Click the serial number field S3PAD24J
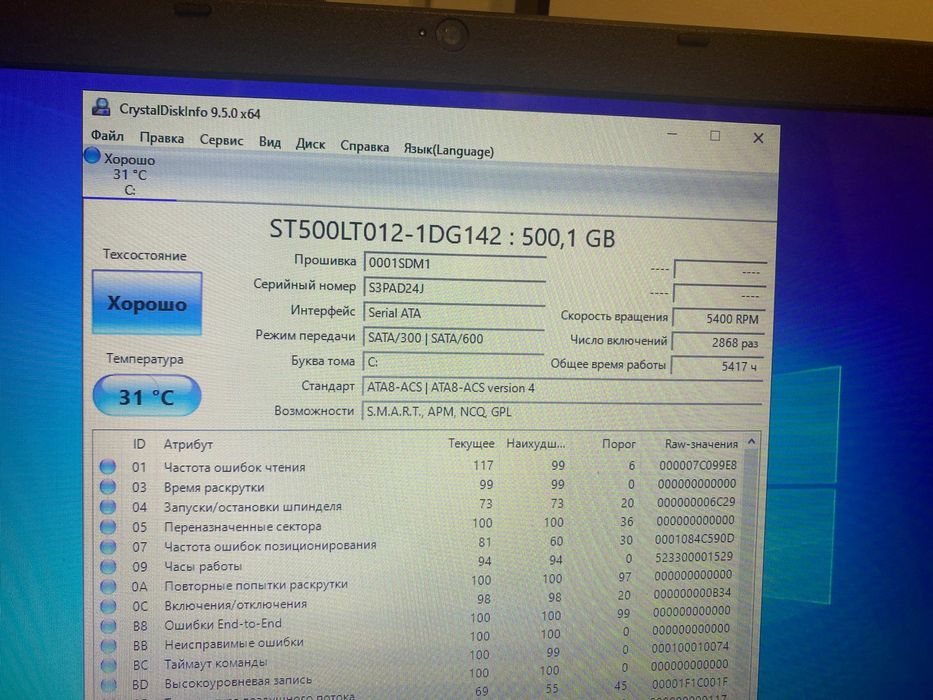This screenshot has width=933, height=700. [x=454, y=288]
